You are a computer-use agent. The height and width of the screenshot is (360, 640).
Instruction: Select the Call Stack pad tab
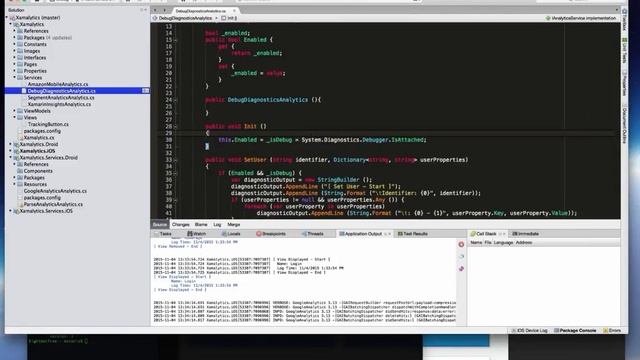(x=483, y=234)
